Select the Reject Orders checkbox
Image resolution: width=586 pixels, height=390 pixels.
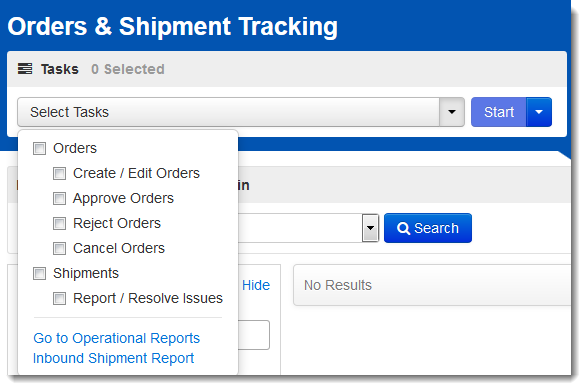pos(59,223)
